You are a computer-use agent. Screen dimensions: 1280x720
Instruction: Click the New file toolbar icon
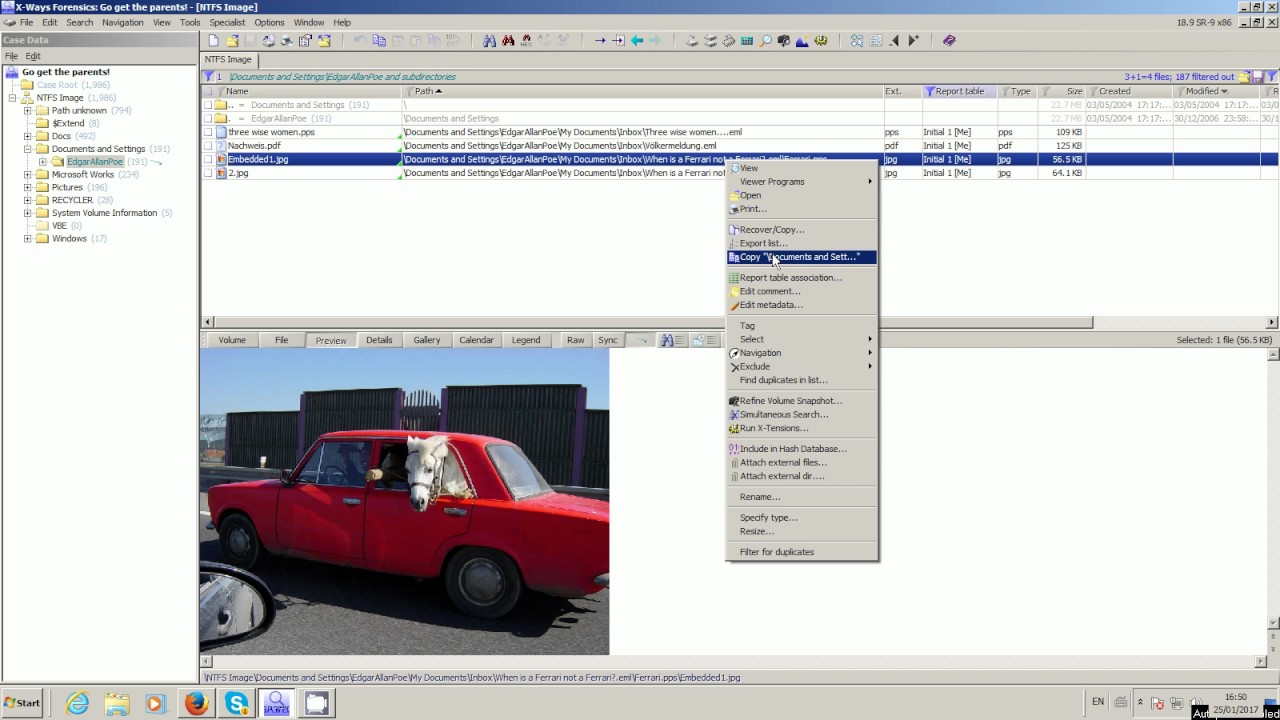pos(213,41)
